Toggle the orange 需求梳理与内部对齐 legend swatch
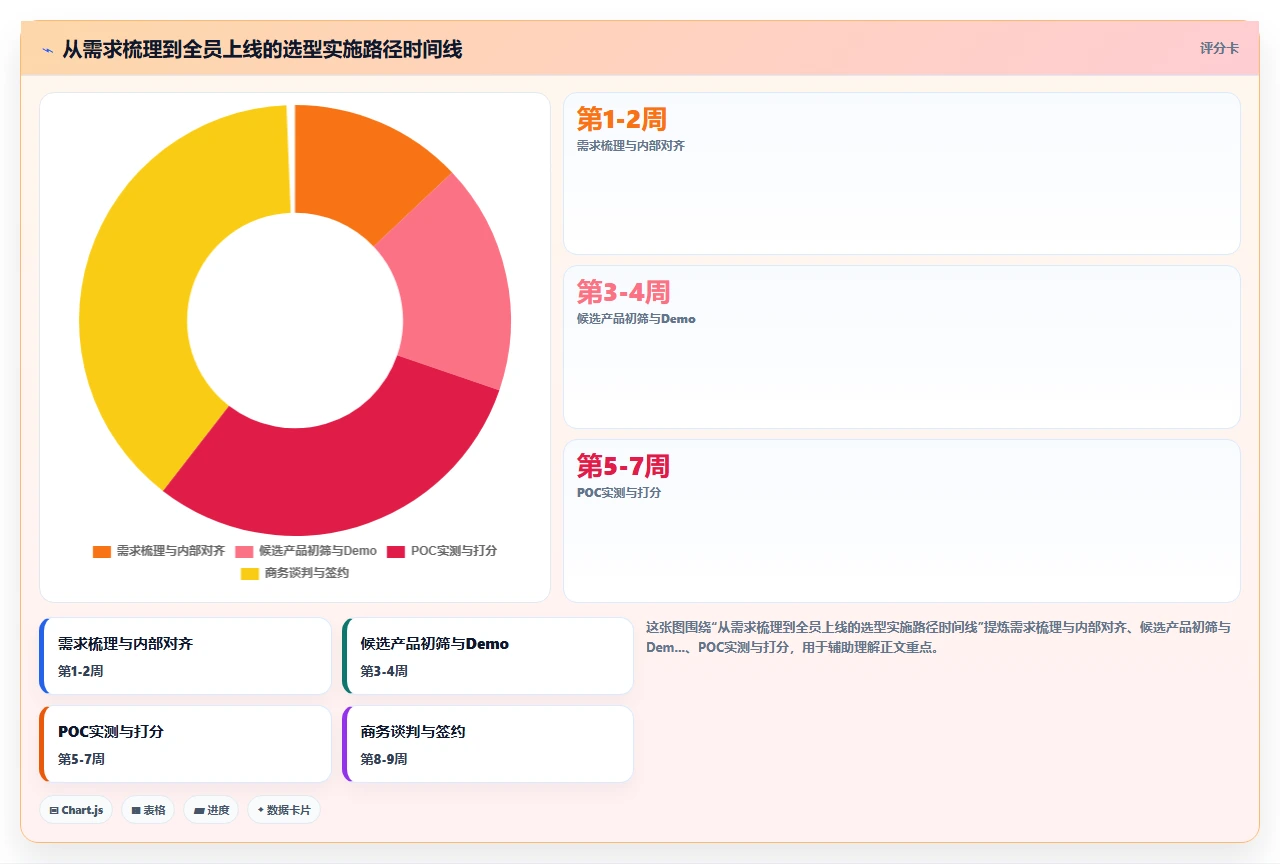 101,551
